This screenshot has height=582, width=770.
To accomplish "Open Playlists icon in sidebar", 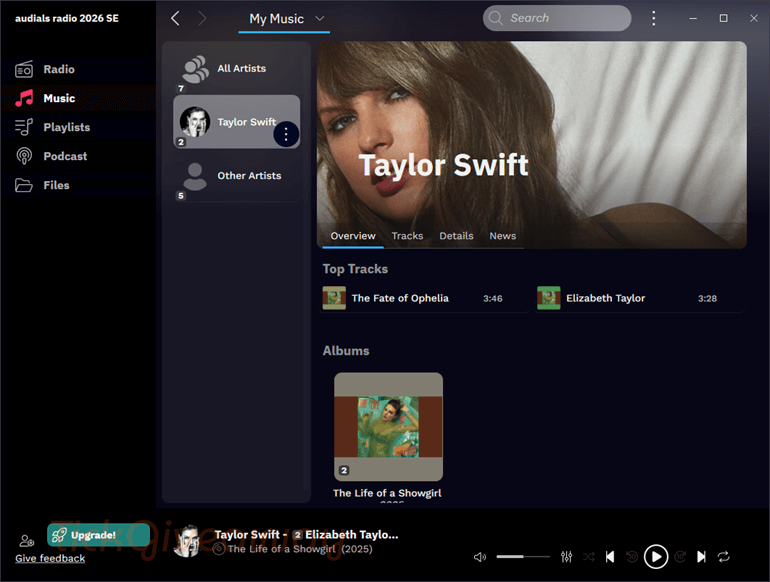I will click(24, 127).
